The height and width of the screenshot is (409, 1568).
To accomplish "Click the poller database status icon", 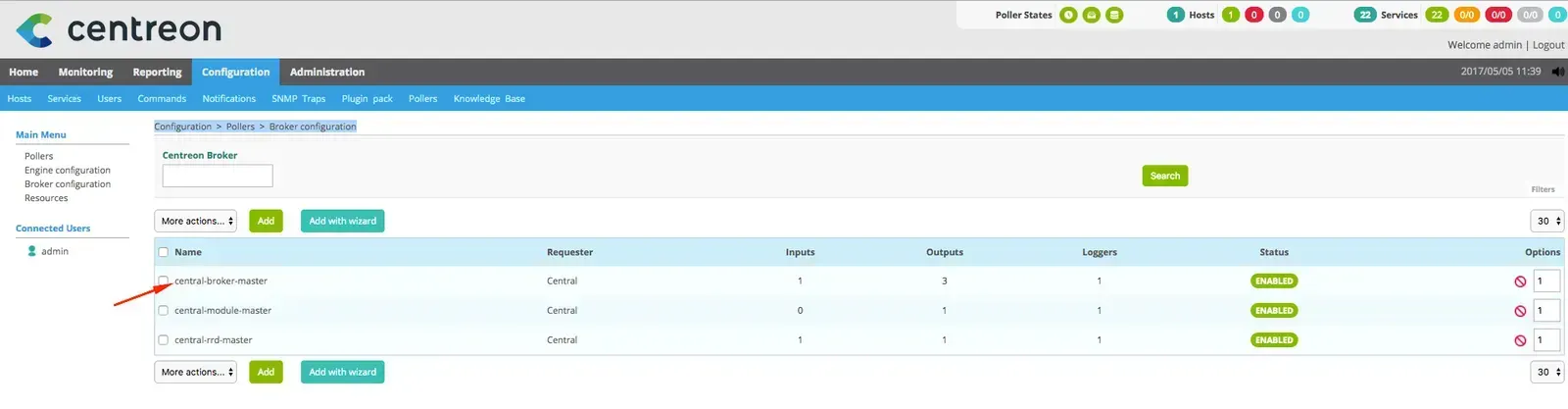I will click(x=1114, y=15).
